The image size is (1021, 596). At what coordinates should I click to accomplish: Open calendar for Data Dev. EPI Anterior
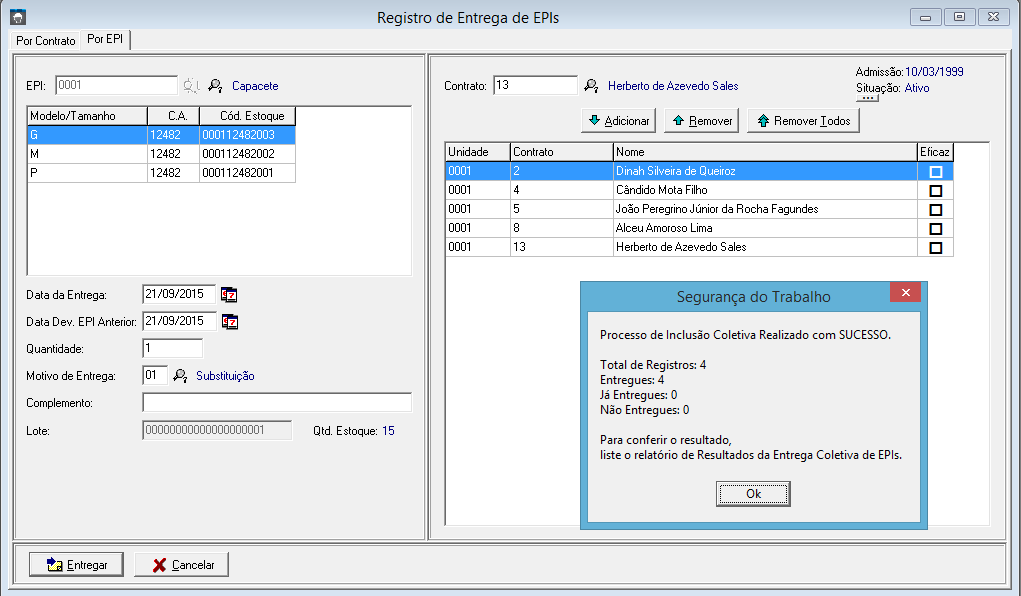(230, 322)
